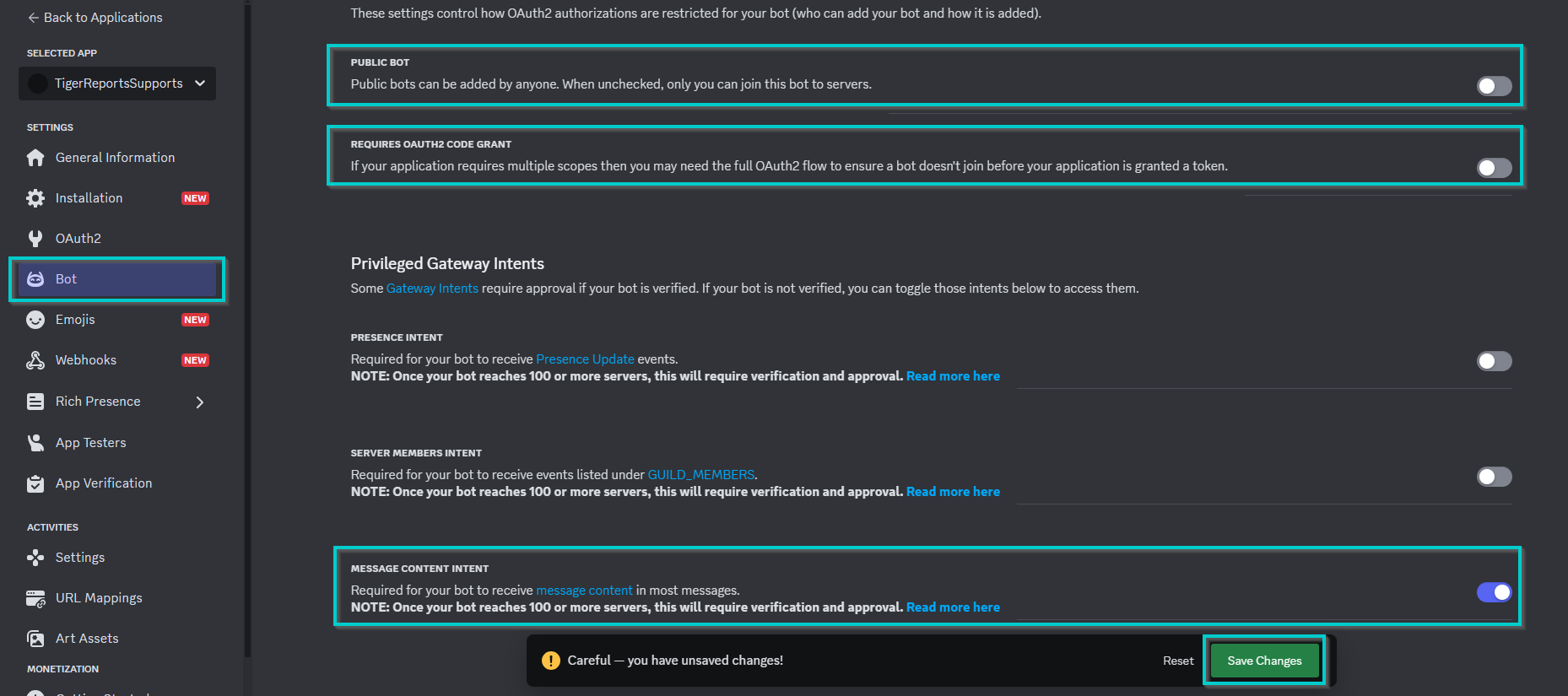Disable the Message Content Intent toggle
Screen dimensions: 1568x696
[x=1494, y=592]
